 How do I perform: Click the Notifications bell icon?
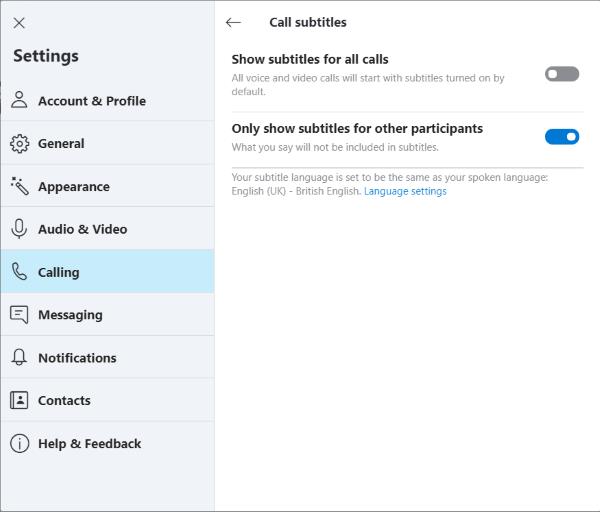[19, 357]
